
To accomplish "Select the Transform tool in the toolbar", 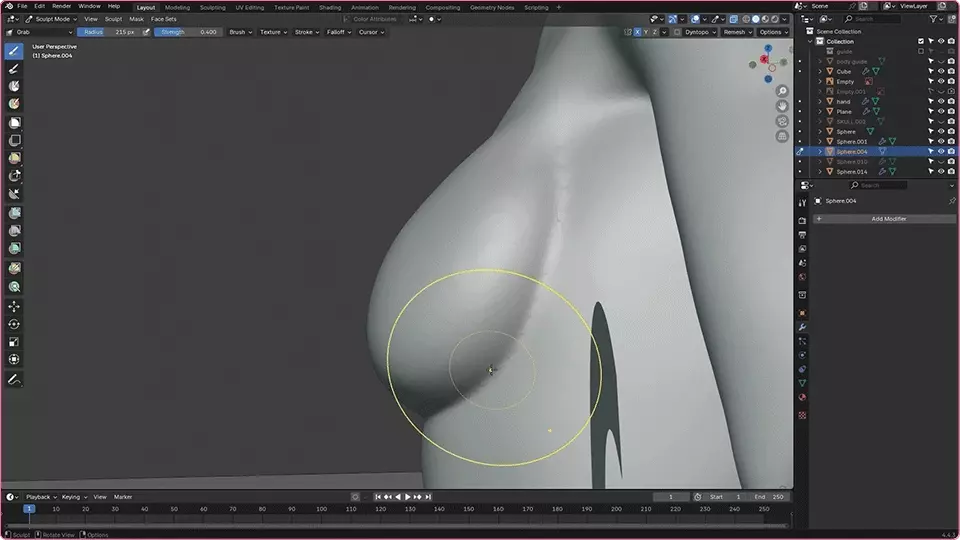I will click(x=14, y=359).
